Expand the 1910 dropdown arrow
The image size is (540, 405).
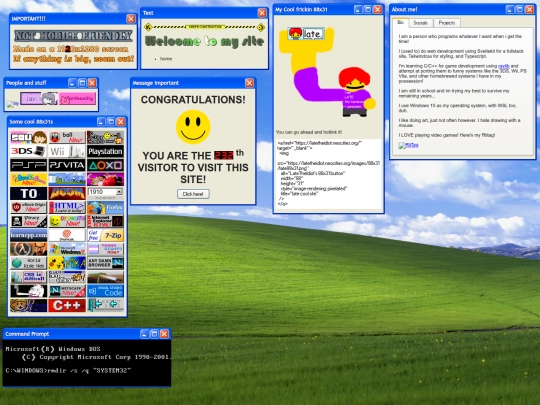[x=119, y=191]
